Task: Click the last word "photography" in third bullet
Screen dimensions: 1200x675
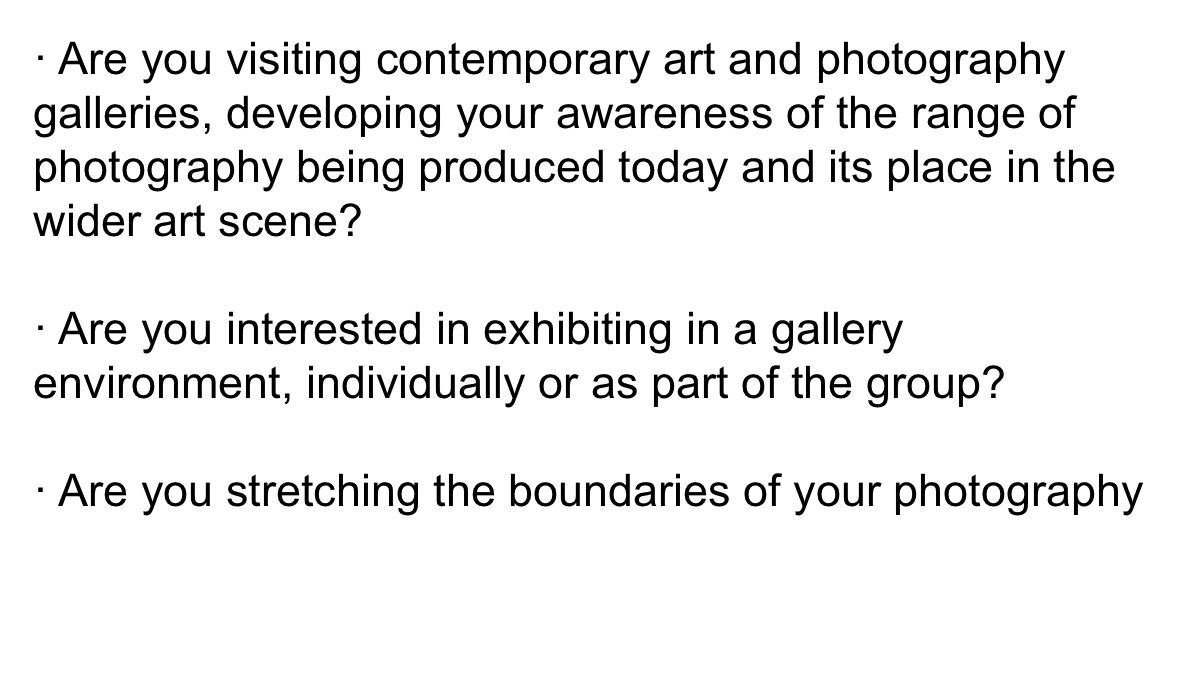Action: [x=1019, y=492]
